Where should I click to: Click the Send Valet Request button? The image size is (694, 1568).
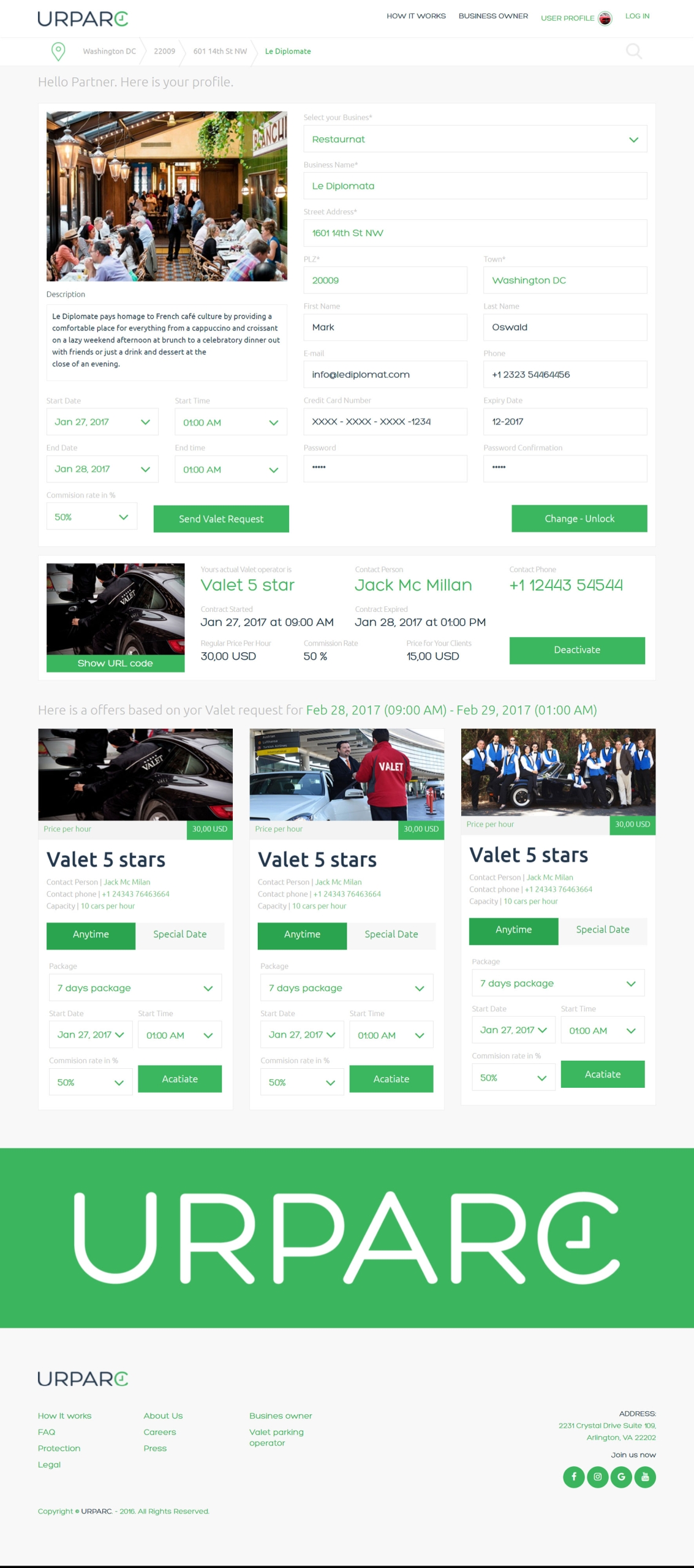[221, 519]
